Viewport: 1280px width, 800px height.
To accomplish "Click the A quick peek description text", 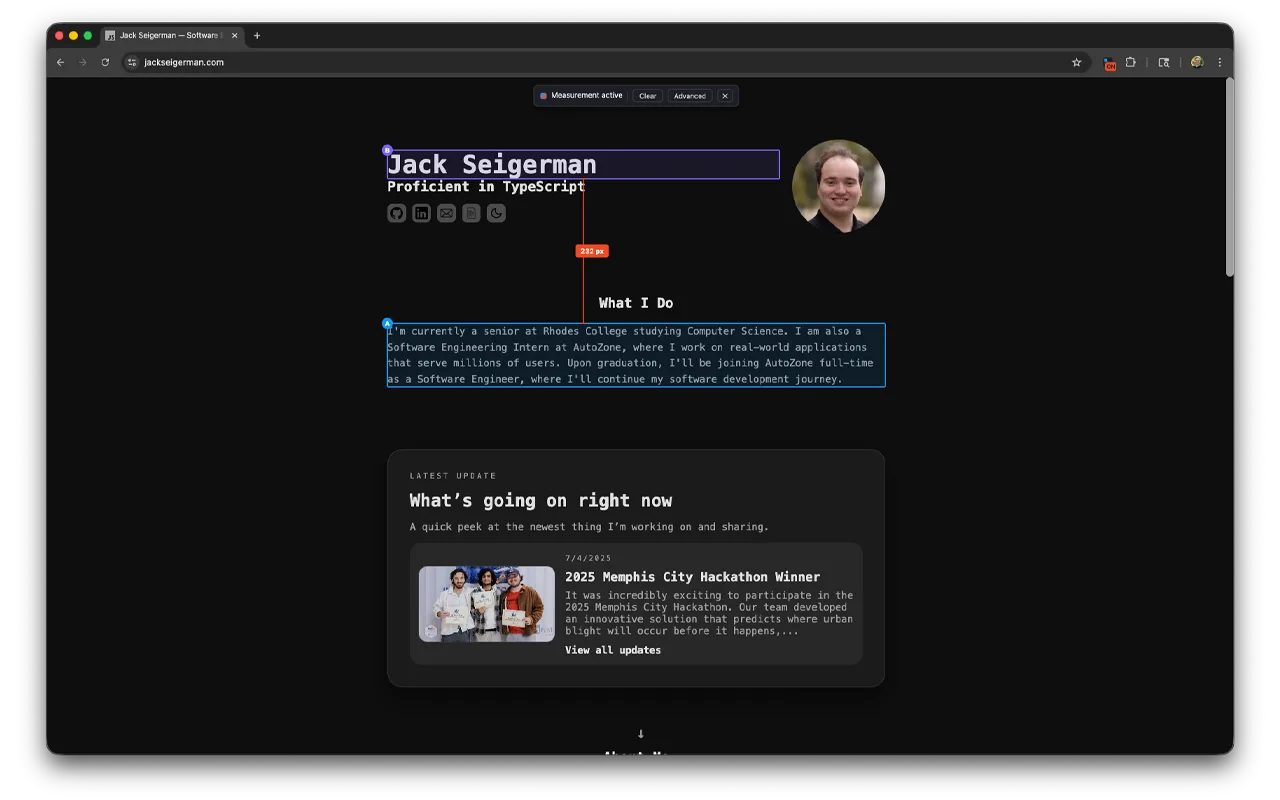I will [x=589, y=526].
